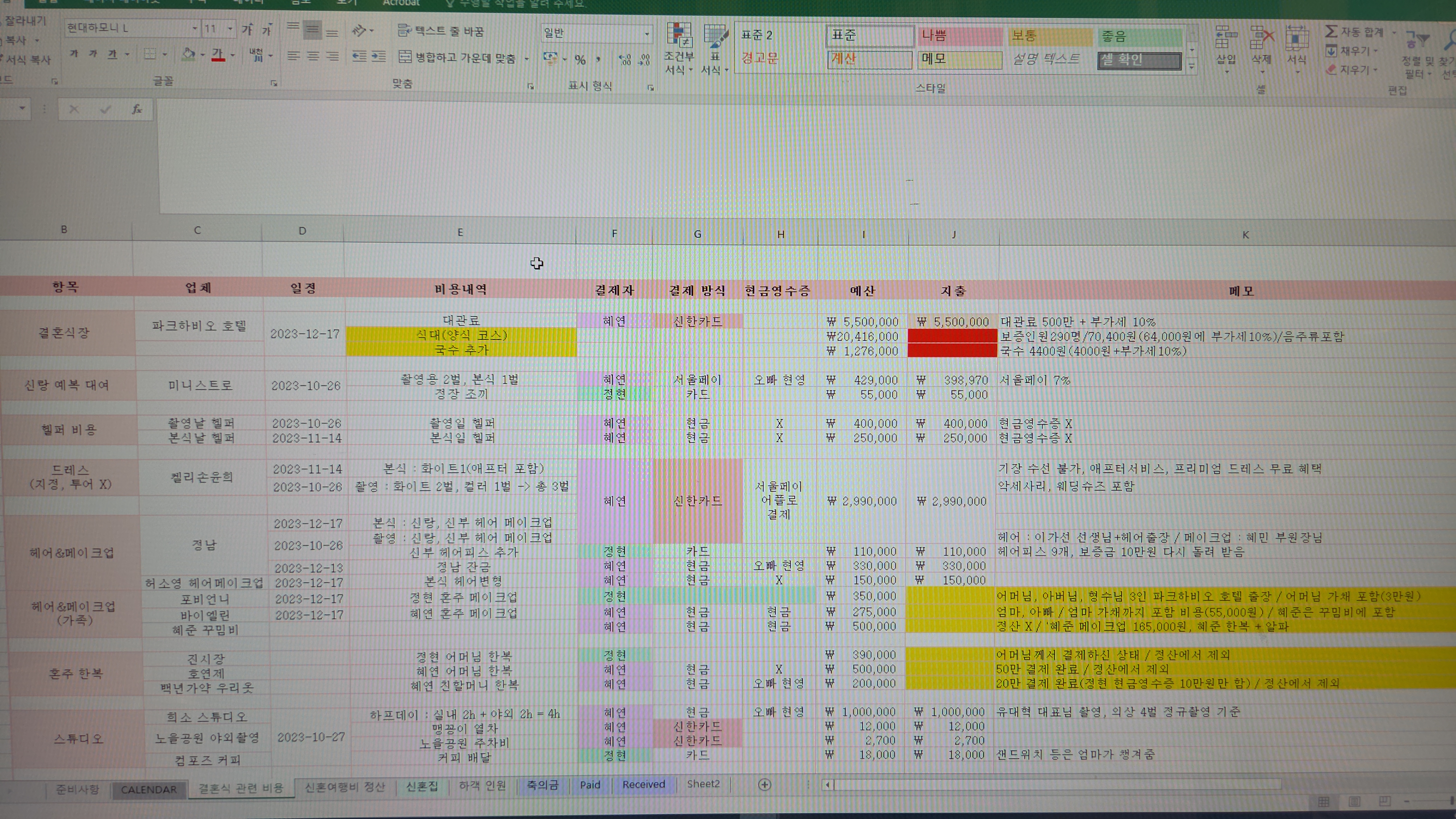
Task: Switch to the Sheet2 tab
Action: point(703,784)
